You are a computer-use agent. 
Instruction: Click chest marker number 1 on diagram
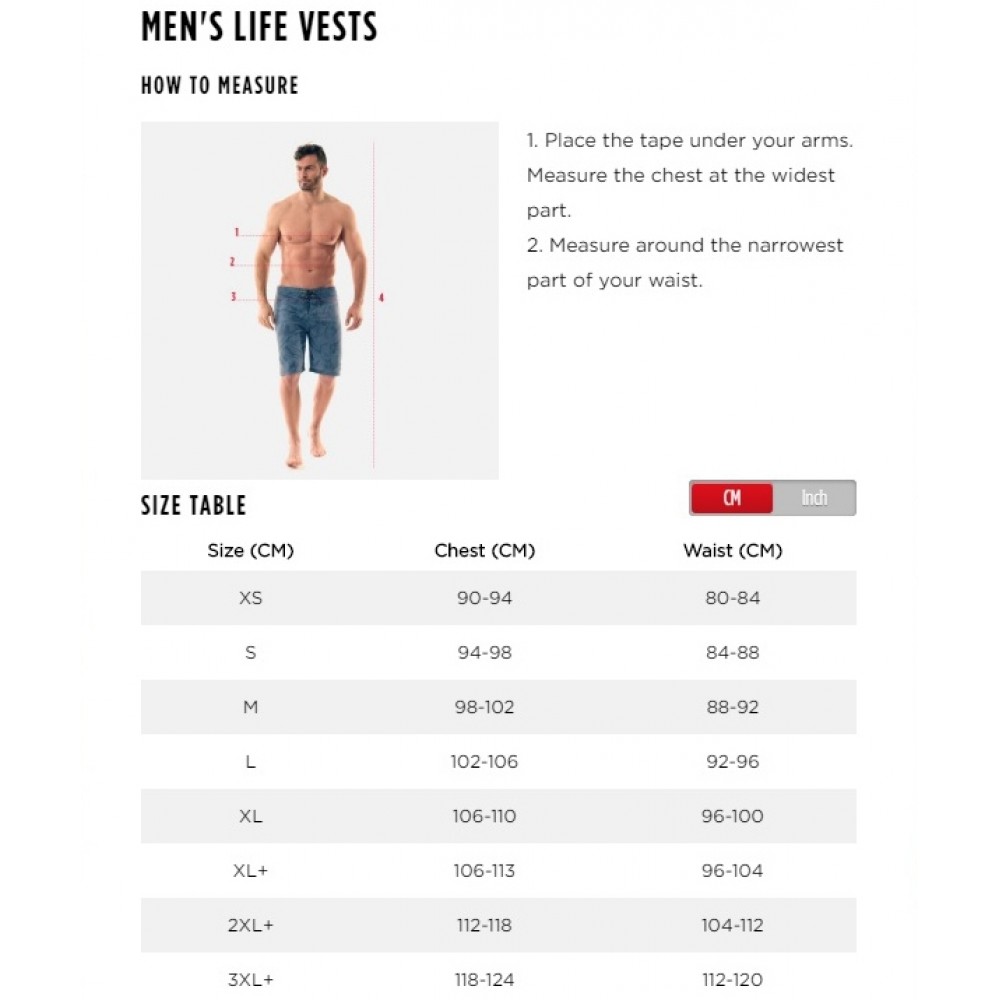pyautogui.click(x=237, y=233)
